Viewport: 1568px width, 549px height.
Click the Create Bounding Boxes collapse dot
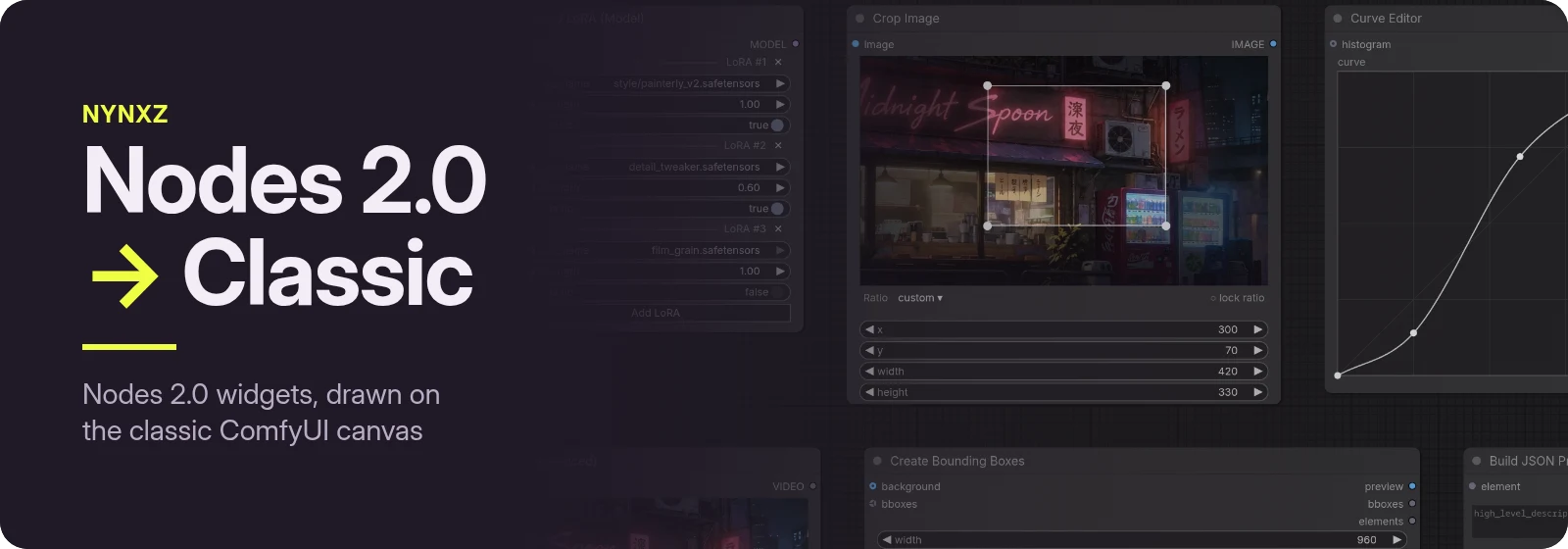coord(877,461)
